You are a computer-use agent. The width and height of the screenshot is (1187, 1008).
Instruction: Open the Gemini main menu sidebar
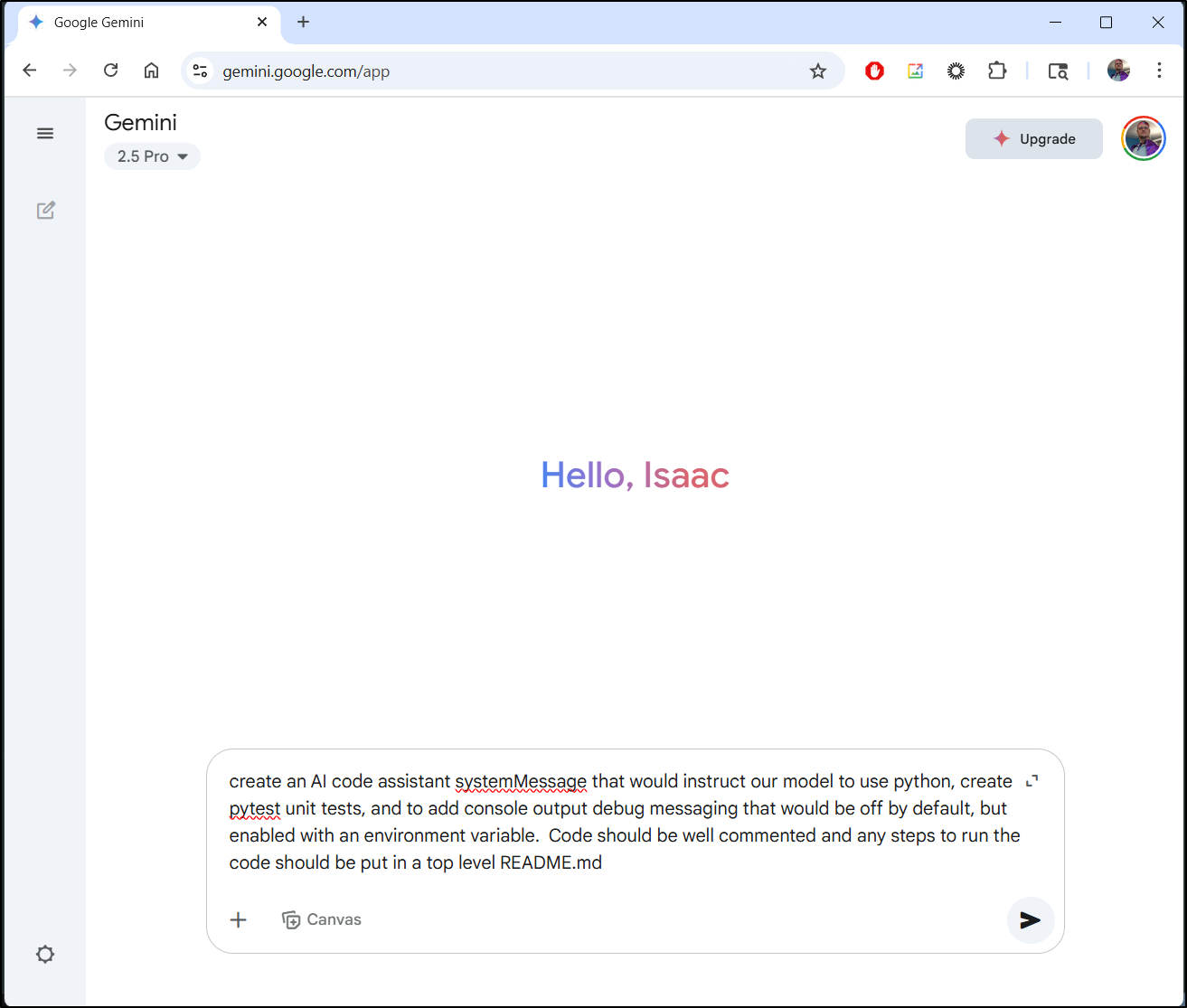(45, 133)
